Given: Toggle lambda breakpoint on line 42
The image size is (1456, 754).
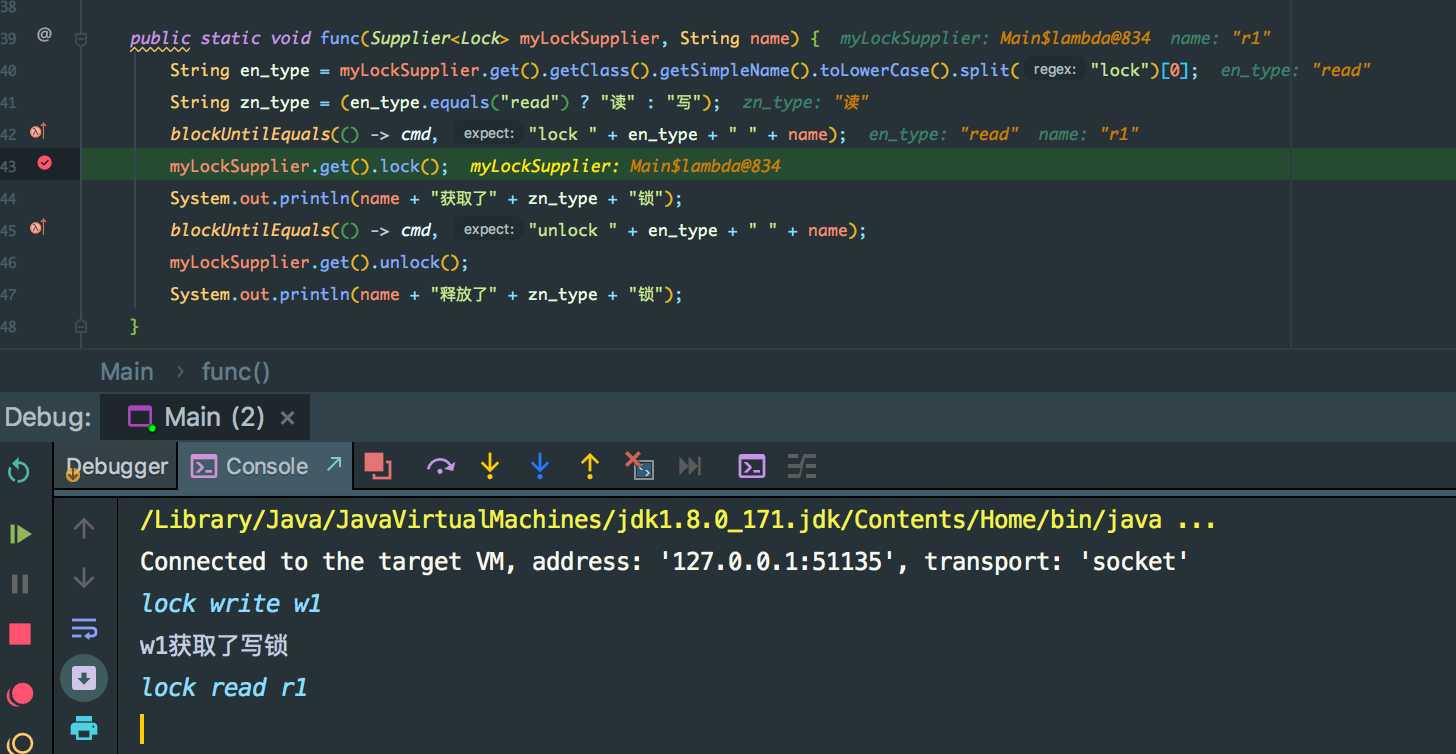Looking at the screenshot, I should [x=39, y=132].
